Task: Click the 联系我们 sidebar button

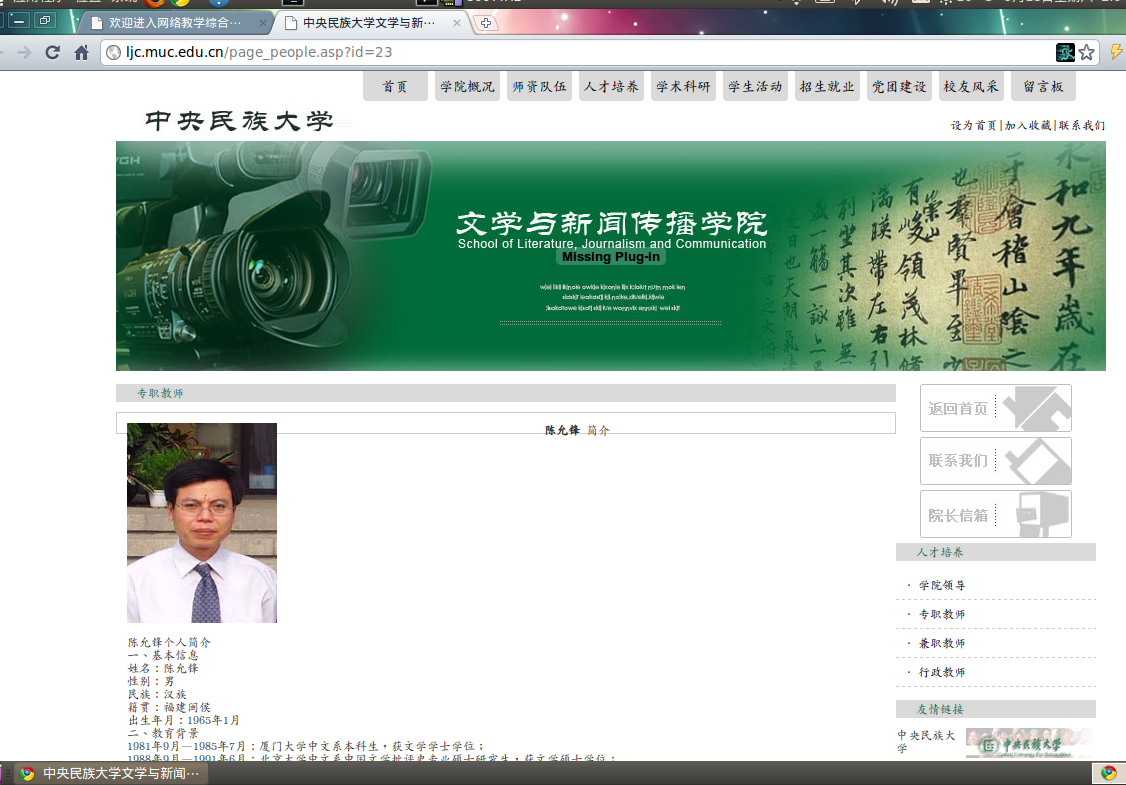Action: pyautogui.click(x=996, y=461)
